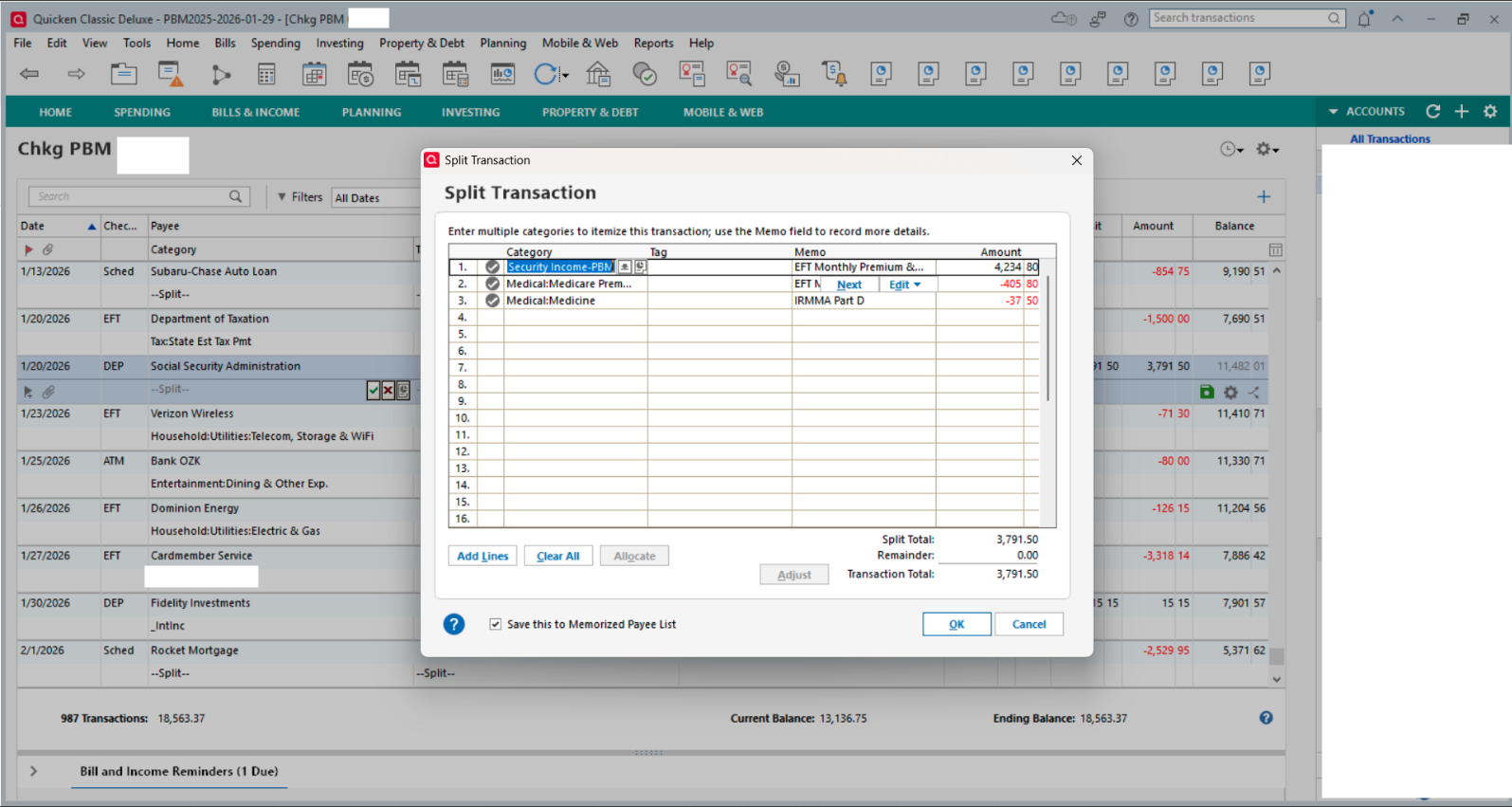1512x807 pixels.
Task: Expand the Bill and Income Reminders panel
Action: (34, 771)
